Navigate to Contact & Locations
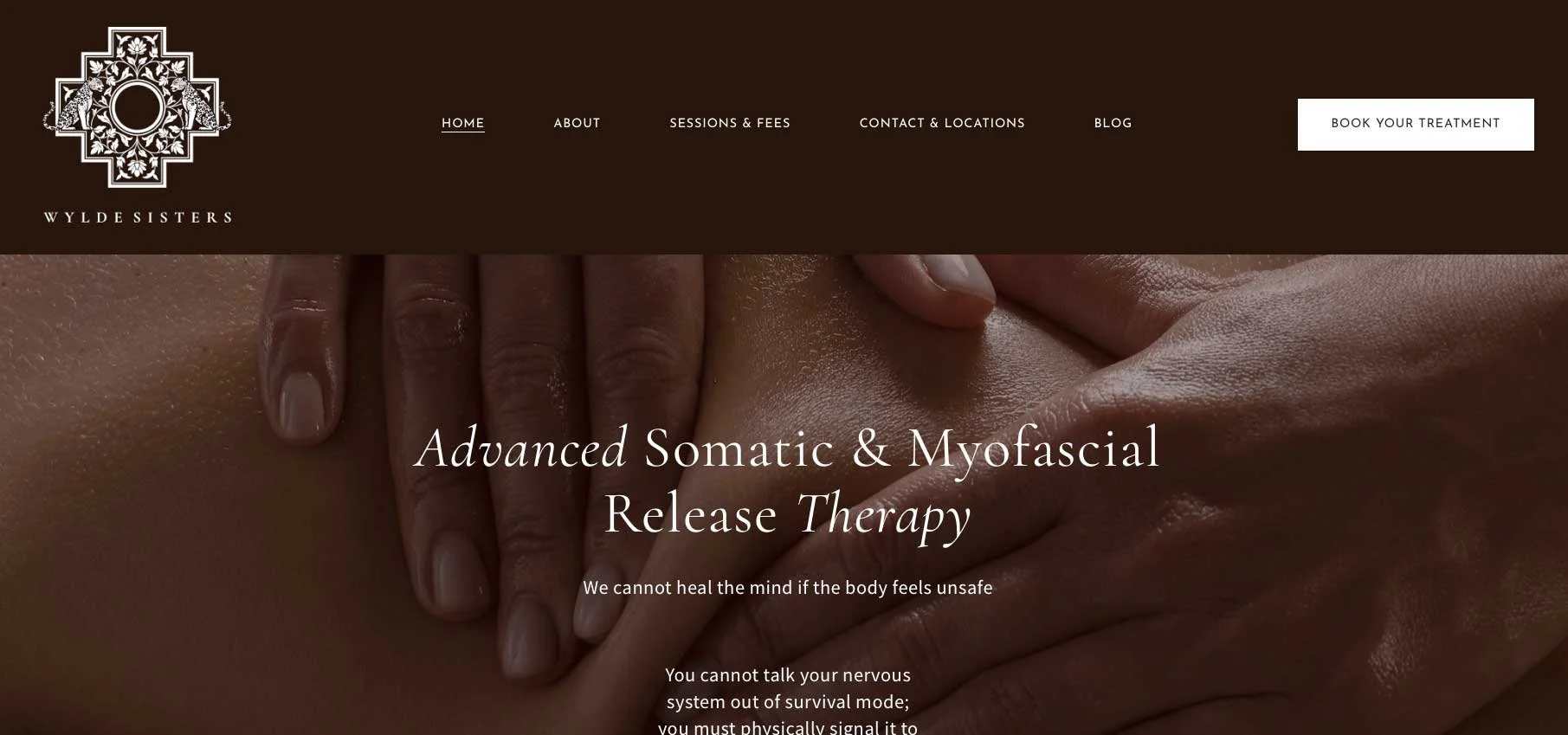The height and width of the screenshot is (735, 1568). coord(942,124)
